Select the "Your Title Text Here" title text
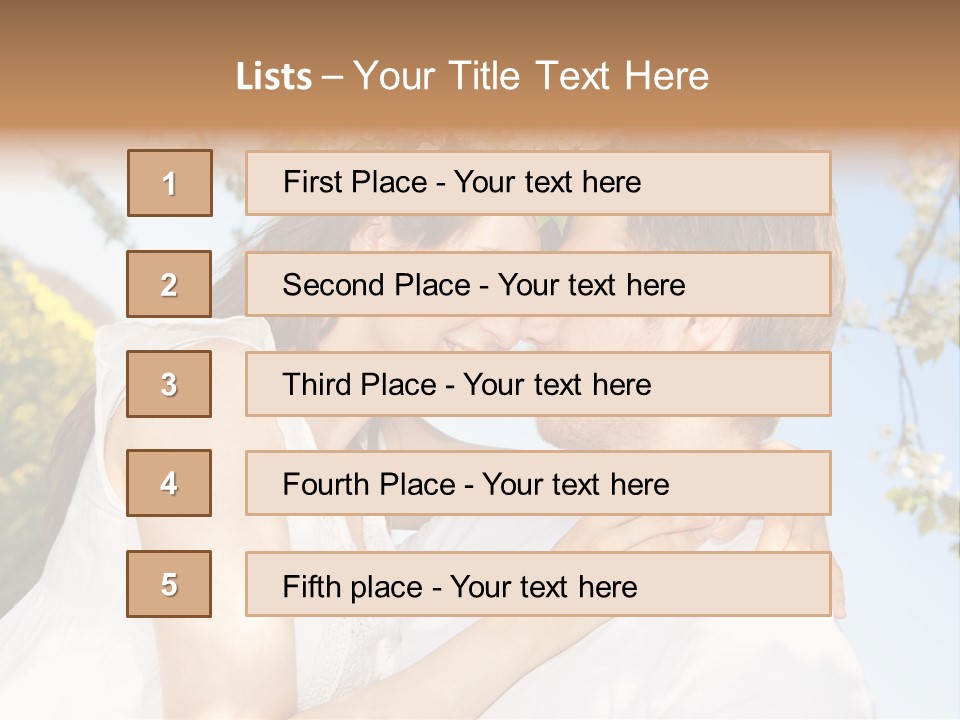 [531, 77]
